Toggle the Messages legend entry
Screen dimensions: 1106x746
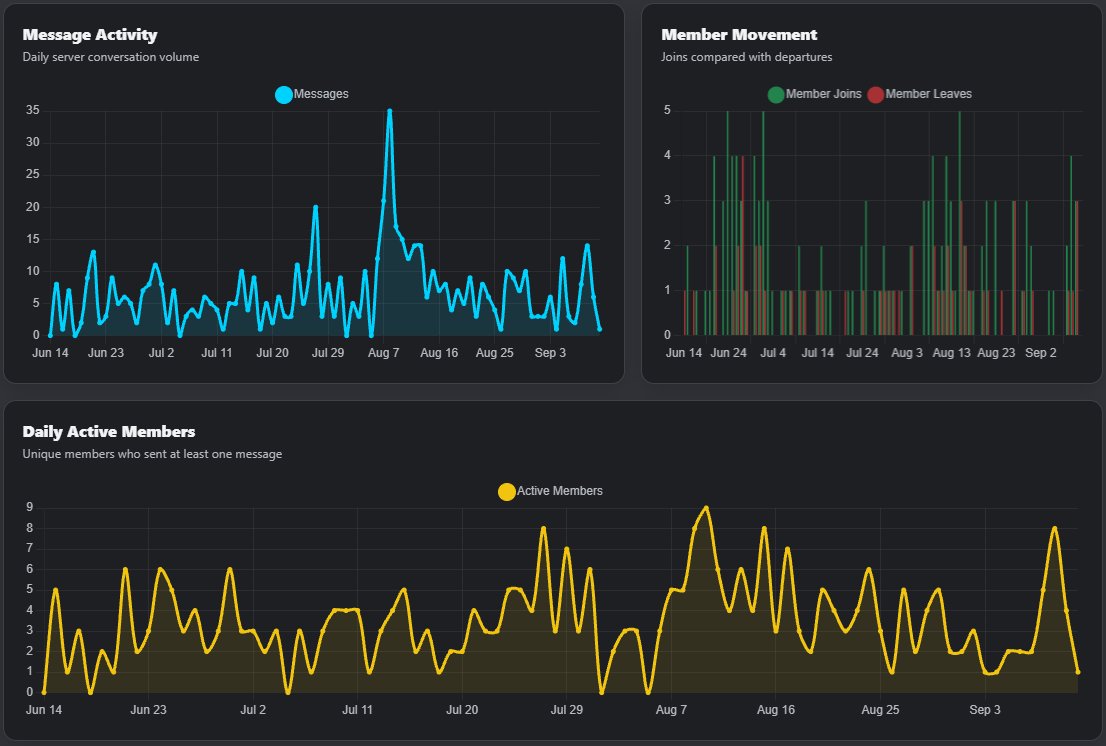[312, 94]
